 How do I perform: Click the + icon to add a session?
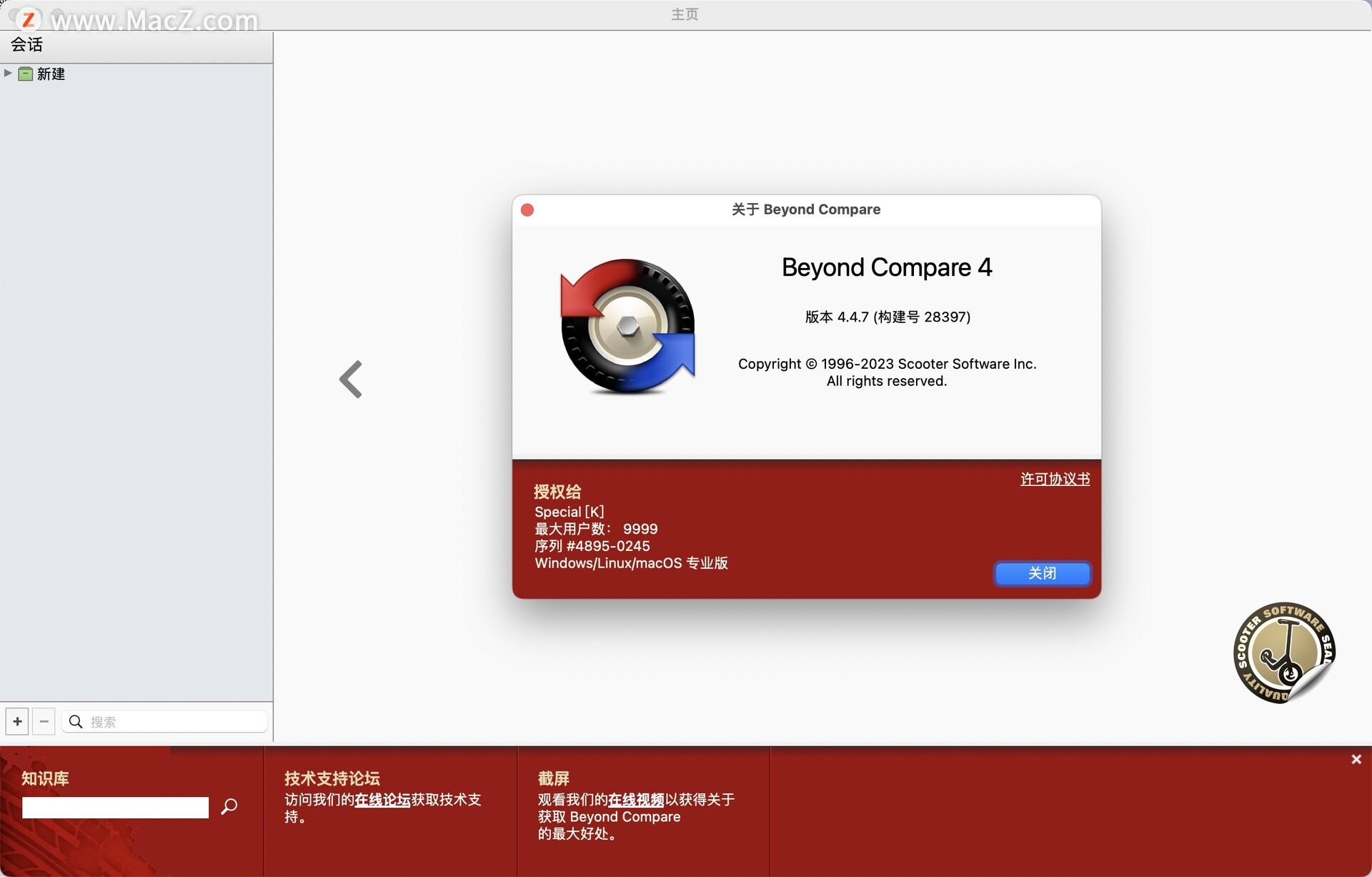pyautogui.click(x=16, y=721)
